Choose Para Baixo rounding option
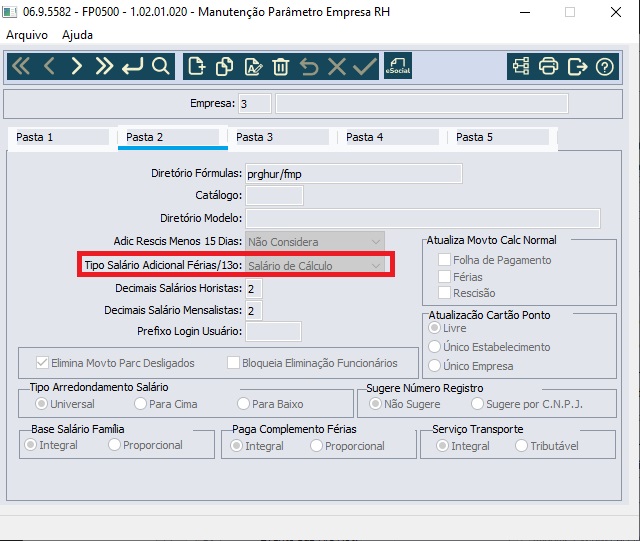The width and height of the screenshot is (640, 541). 243,404
